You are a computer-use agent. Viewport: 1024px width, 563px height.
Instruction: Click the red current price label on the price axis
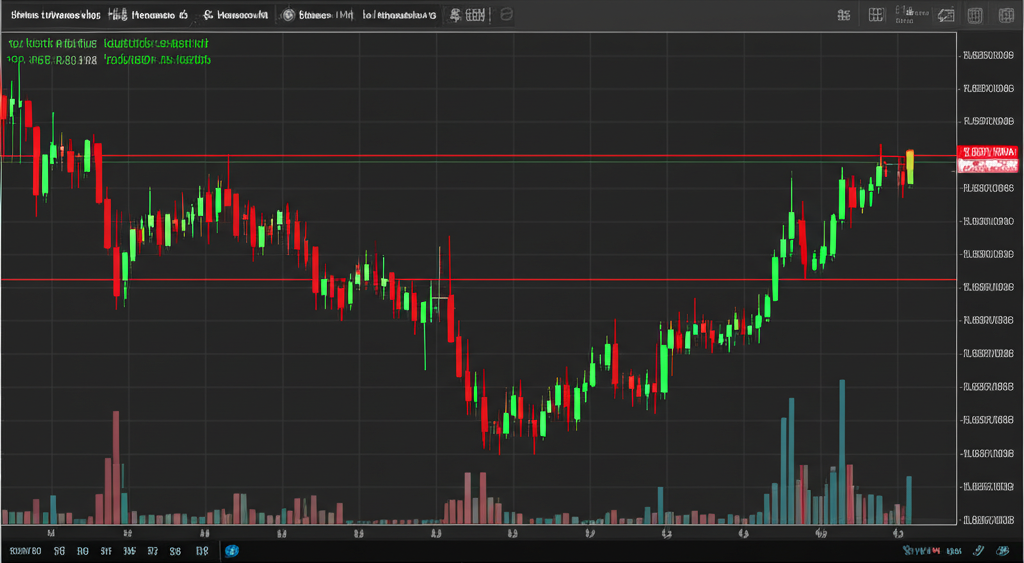click(986, 152)
